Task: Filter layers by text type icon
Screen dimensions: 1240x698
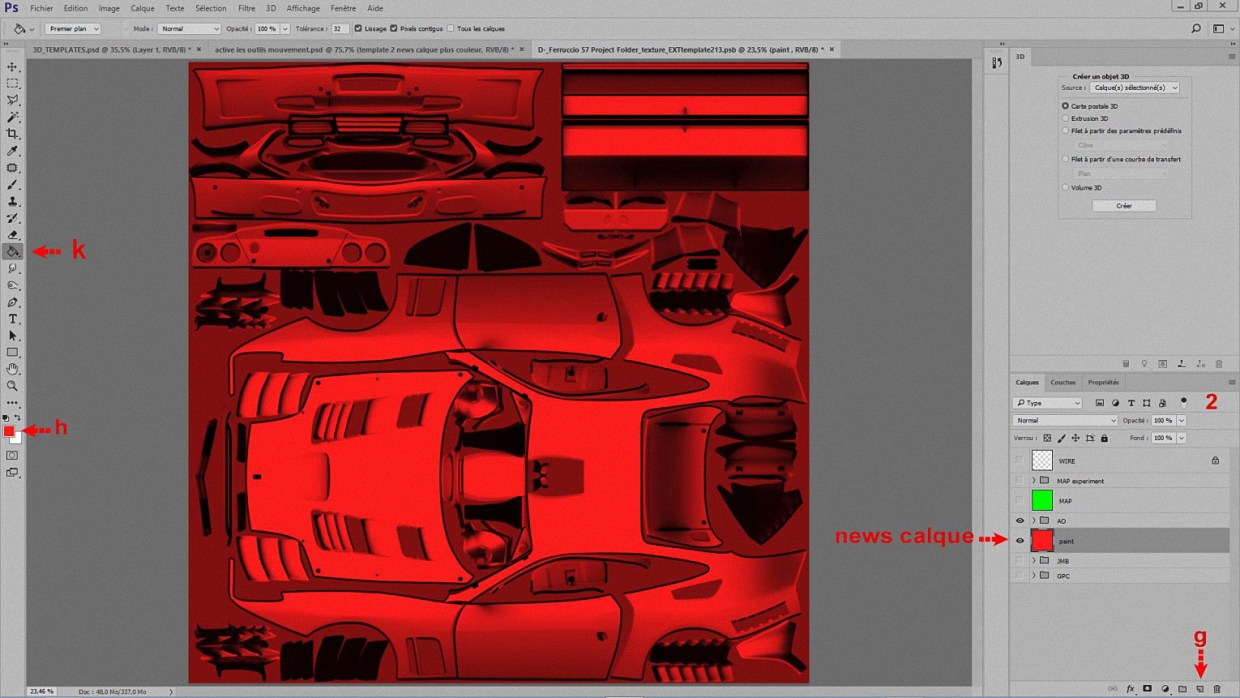Action: [x=1131, y=403]
